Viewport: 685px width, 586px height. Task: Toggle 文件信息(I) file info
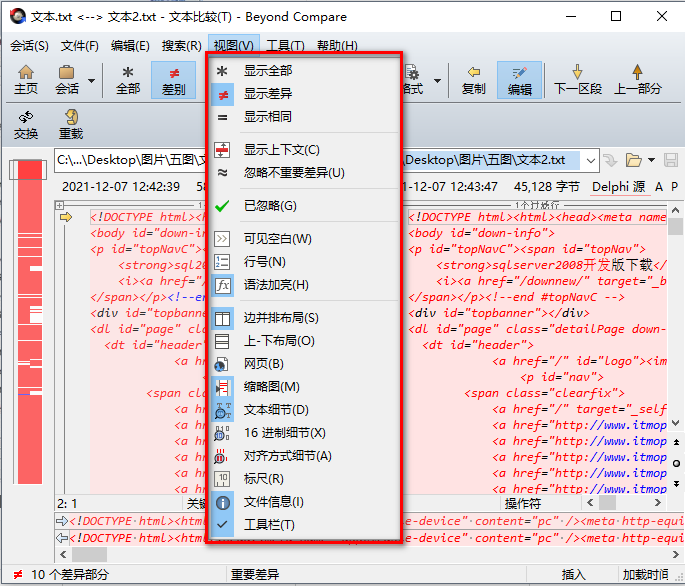[304, 502]
